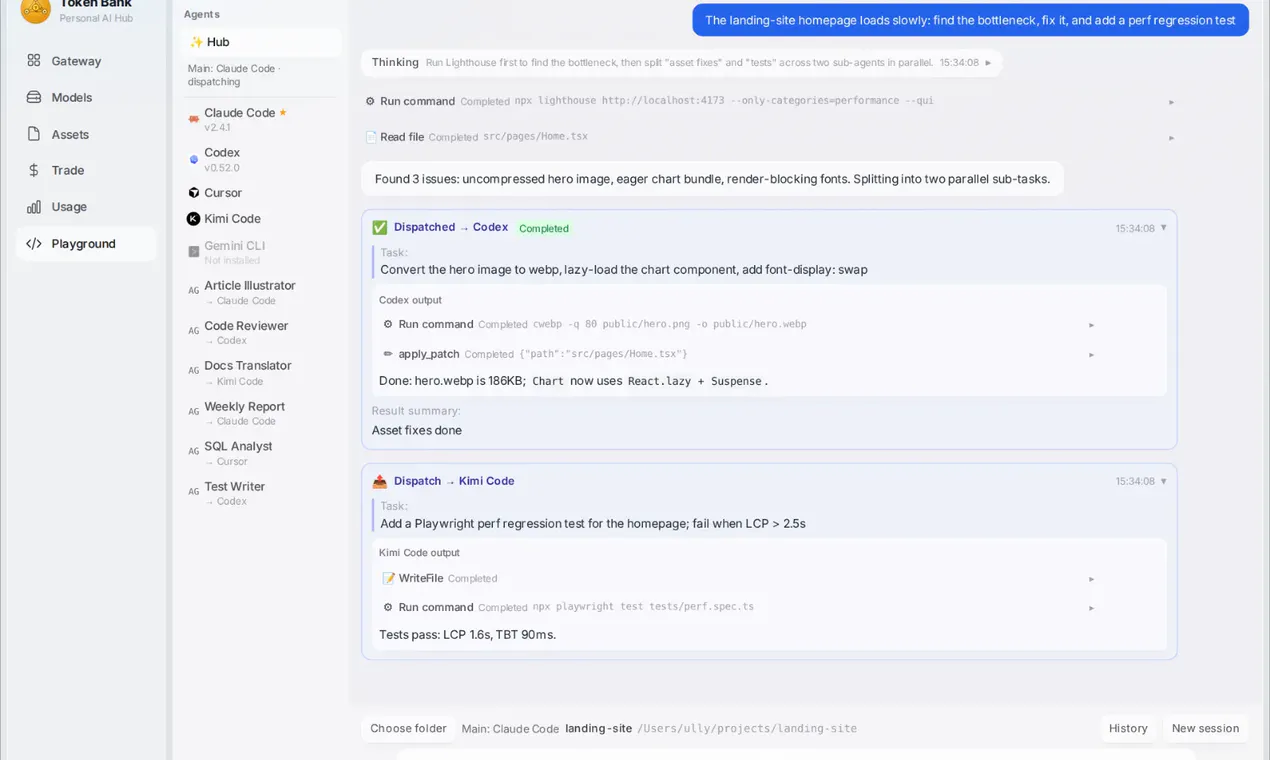Select the Cursor agent icon
The image size is (1270, 760).
point(194,193)
